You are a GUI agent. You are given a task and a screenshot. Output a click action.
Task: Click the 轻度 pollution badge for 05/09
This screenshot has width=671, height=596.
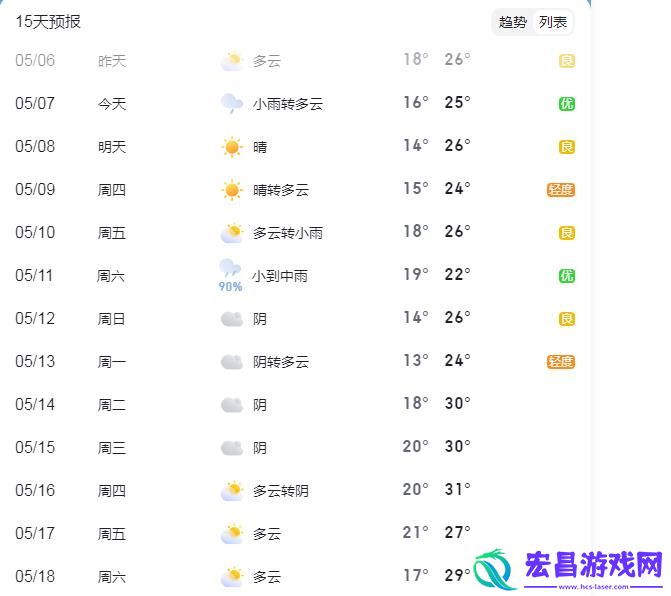click(561, 190)
